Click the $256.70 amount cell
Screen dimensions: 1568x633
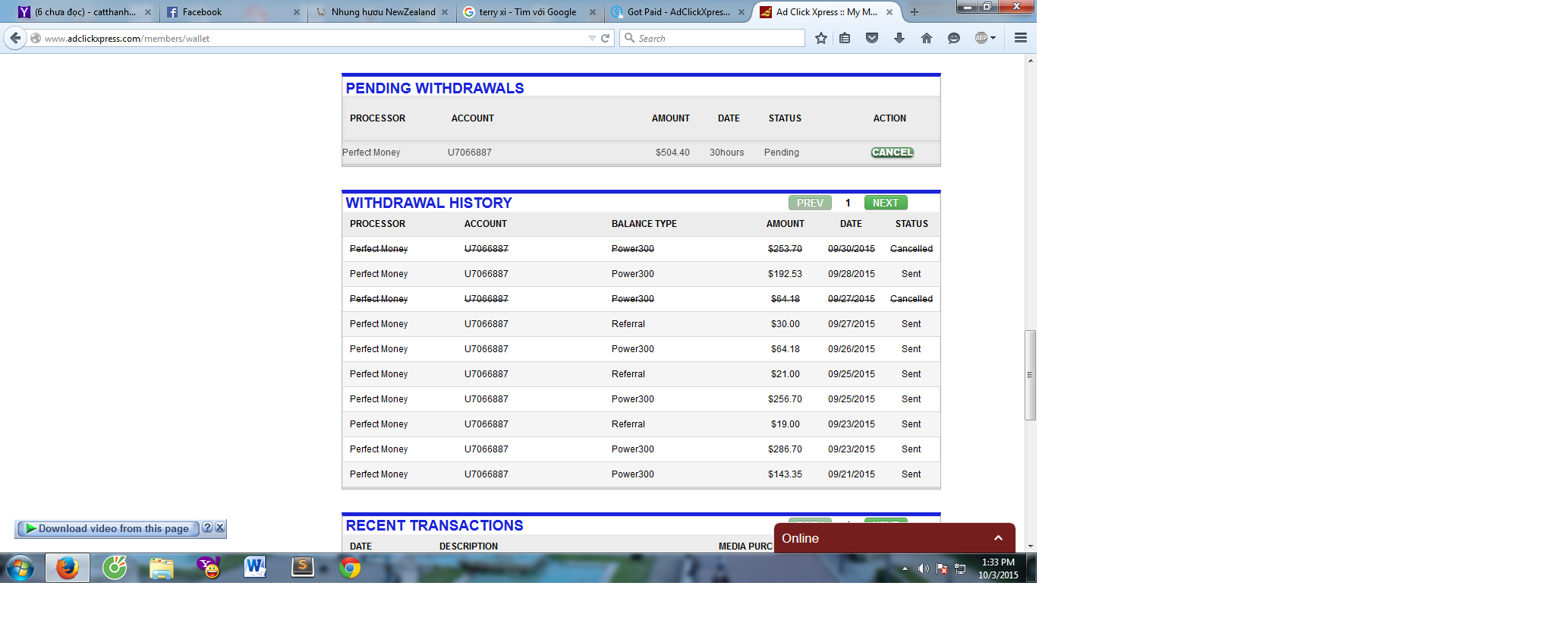(x=785, y=399)
